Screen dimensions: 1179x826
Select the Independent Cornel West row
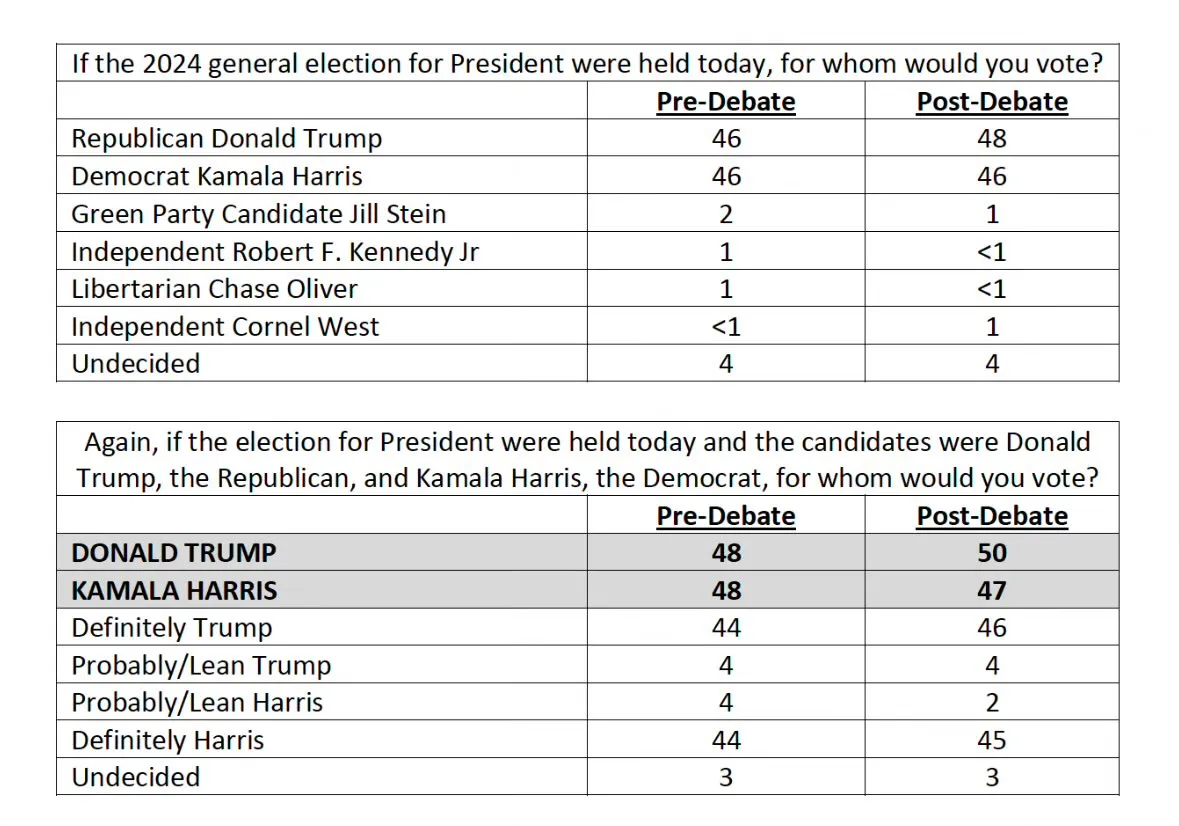click(x=587, y=326)
